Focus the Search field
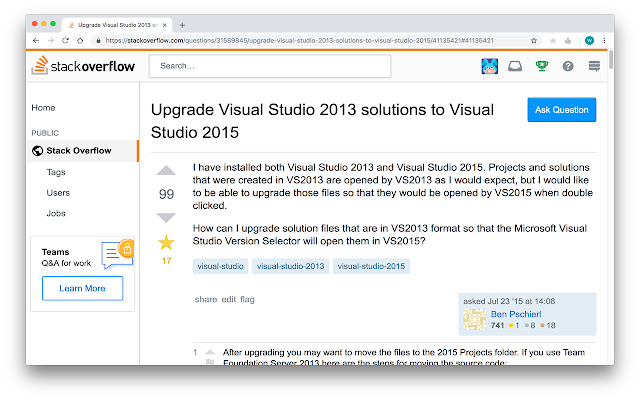Image resolution: width=640 pixels, height=400 pixels. point(270,66)
